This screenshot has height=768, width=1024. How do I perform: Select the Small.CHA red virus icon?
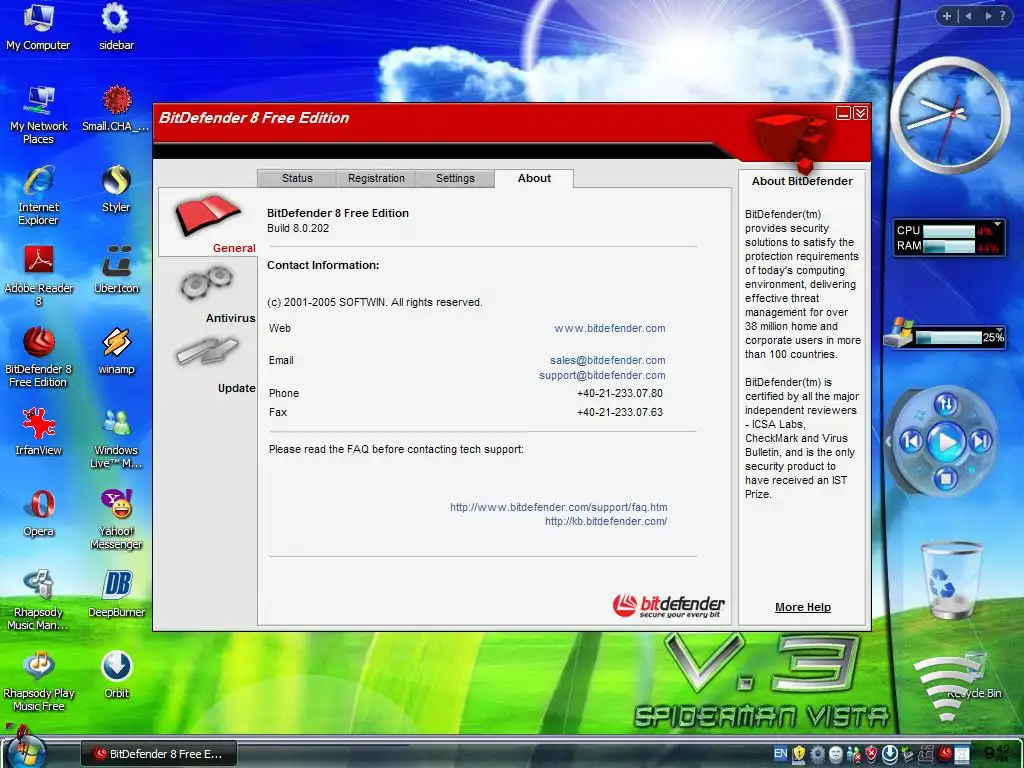[116, 108]
